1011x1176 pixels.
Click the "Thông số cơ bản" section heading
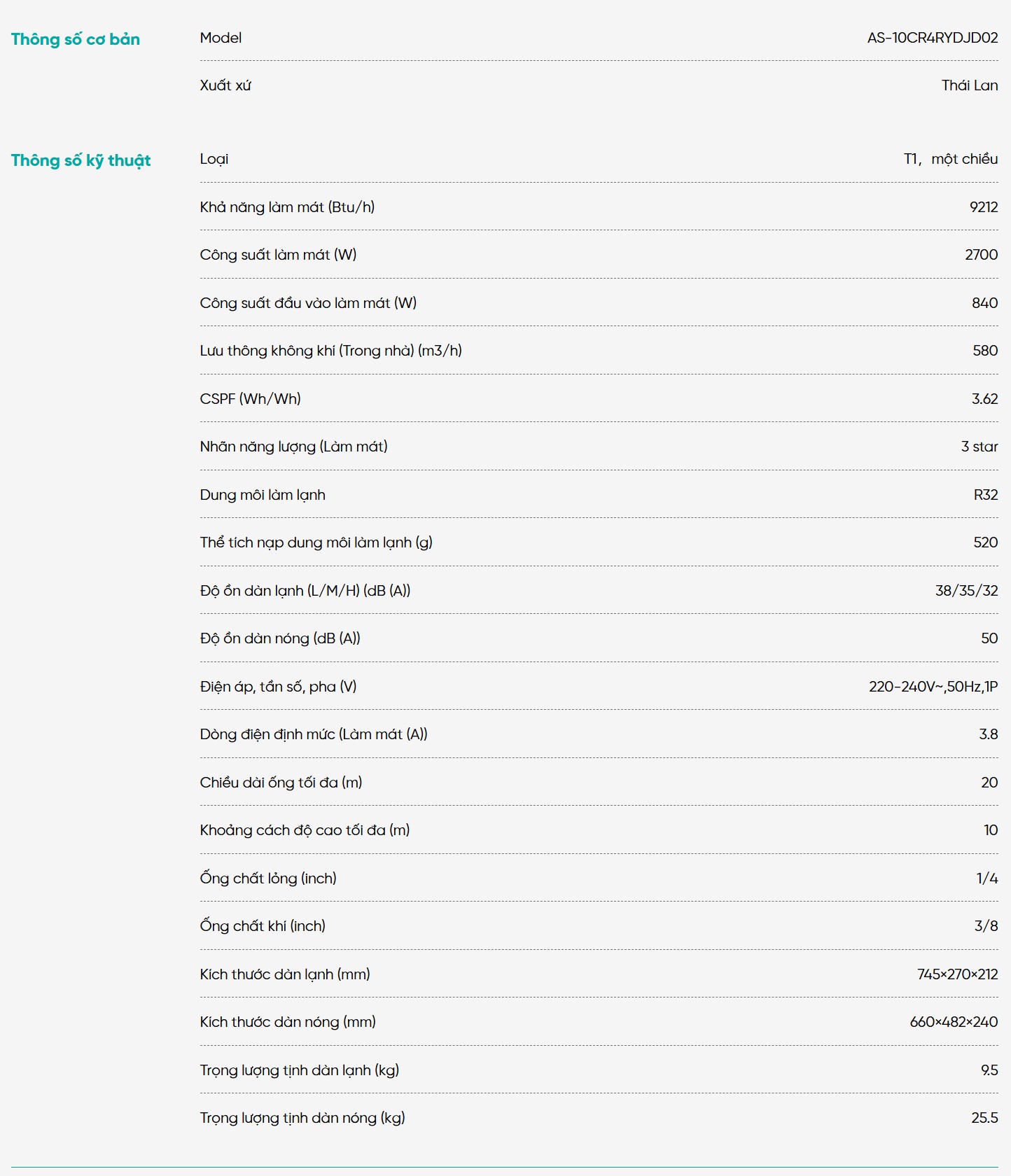[x=76, y=39]
